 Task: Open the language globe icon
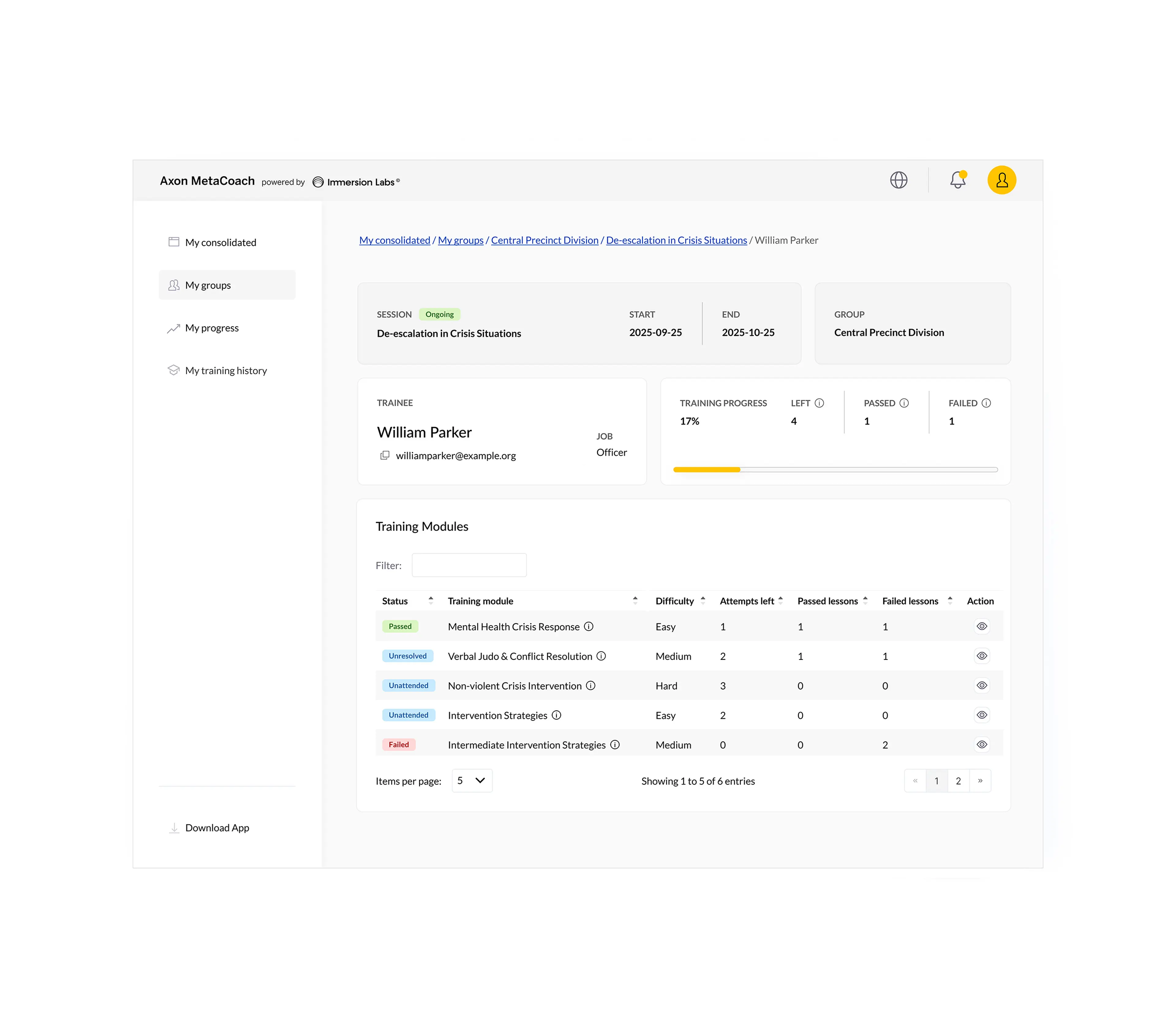898,180
